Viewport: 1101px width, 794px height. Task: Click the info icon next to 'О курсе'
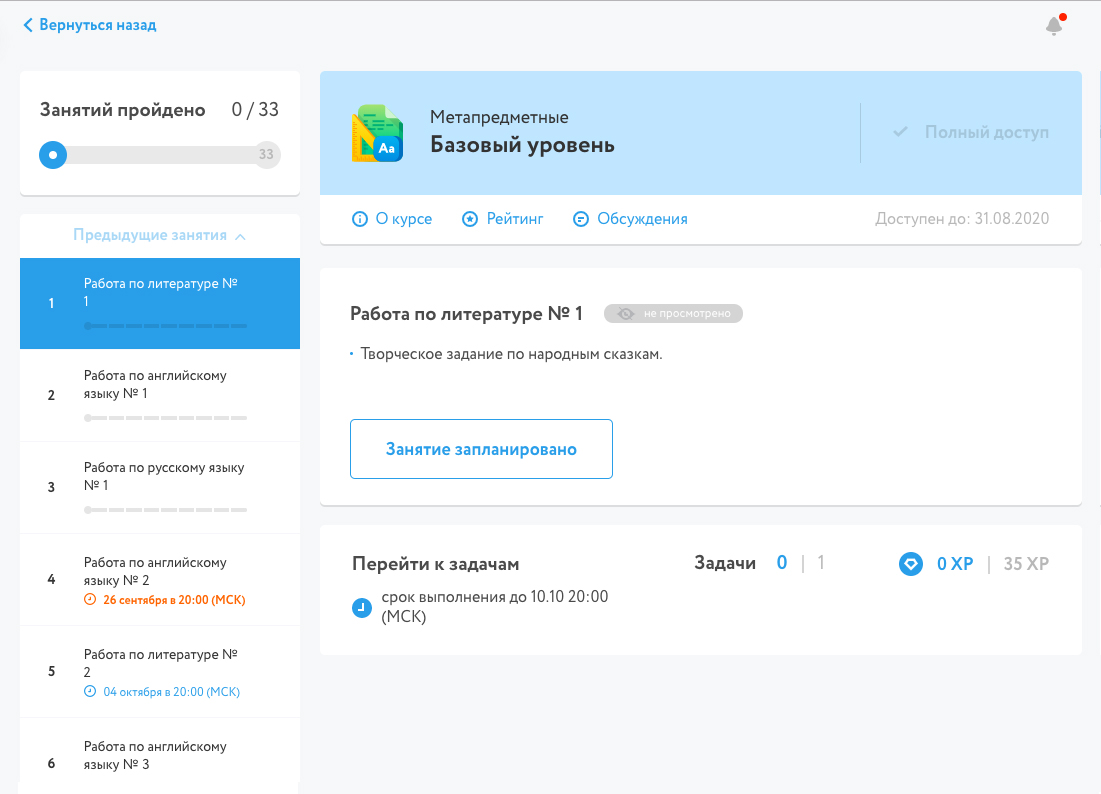tap(360, 219)
